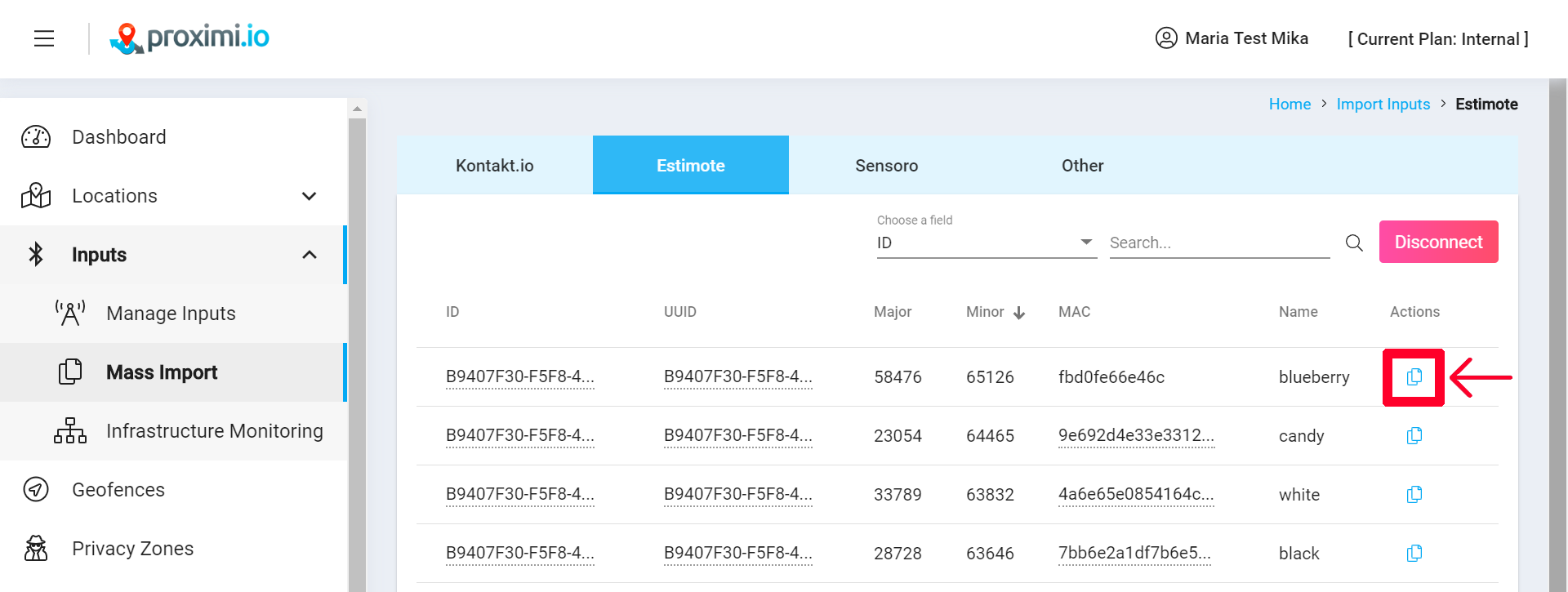Viewport: 1568px width, 592px height.
Task: Click the Current Plan: Internal label
Action: 1438,38
